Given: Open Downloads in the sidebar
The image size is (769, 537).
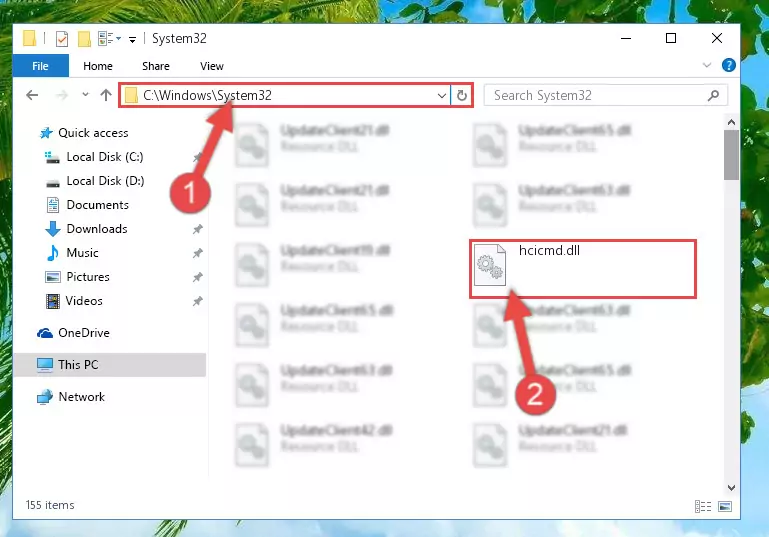Looking at the screenshot, I should pyautogui.click(x=97, y=229).
